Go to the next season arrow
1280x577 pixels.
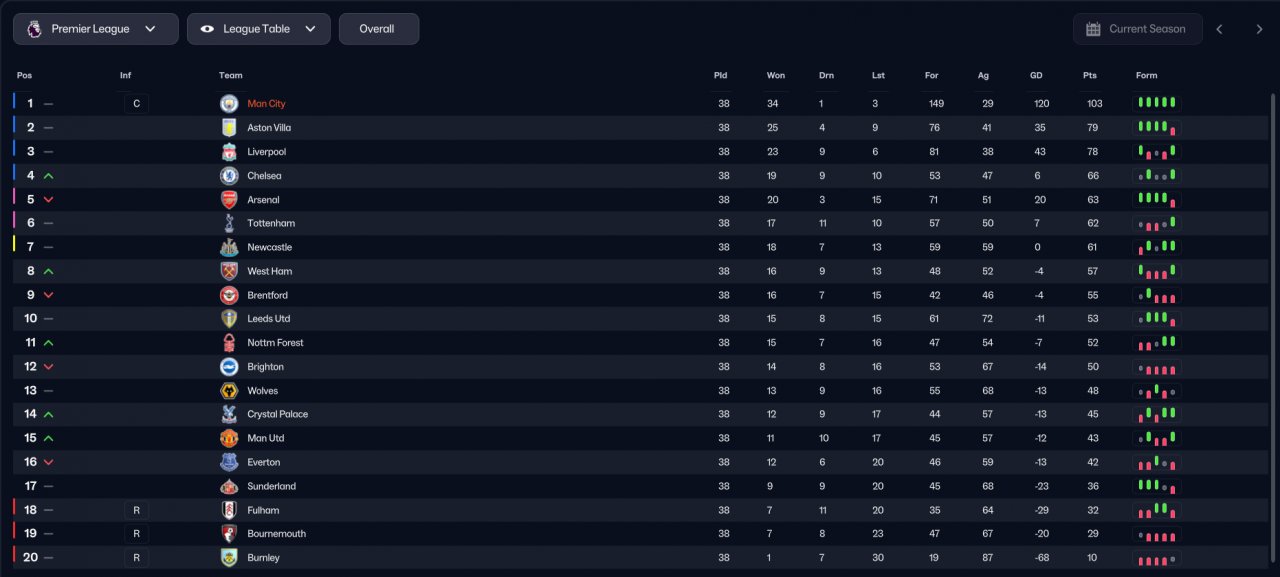[x=1259, y=29]
